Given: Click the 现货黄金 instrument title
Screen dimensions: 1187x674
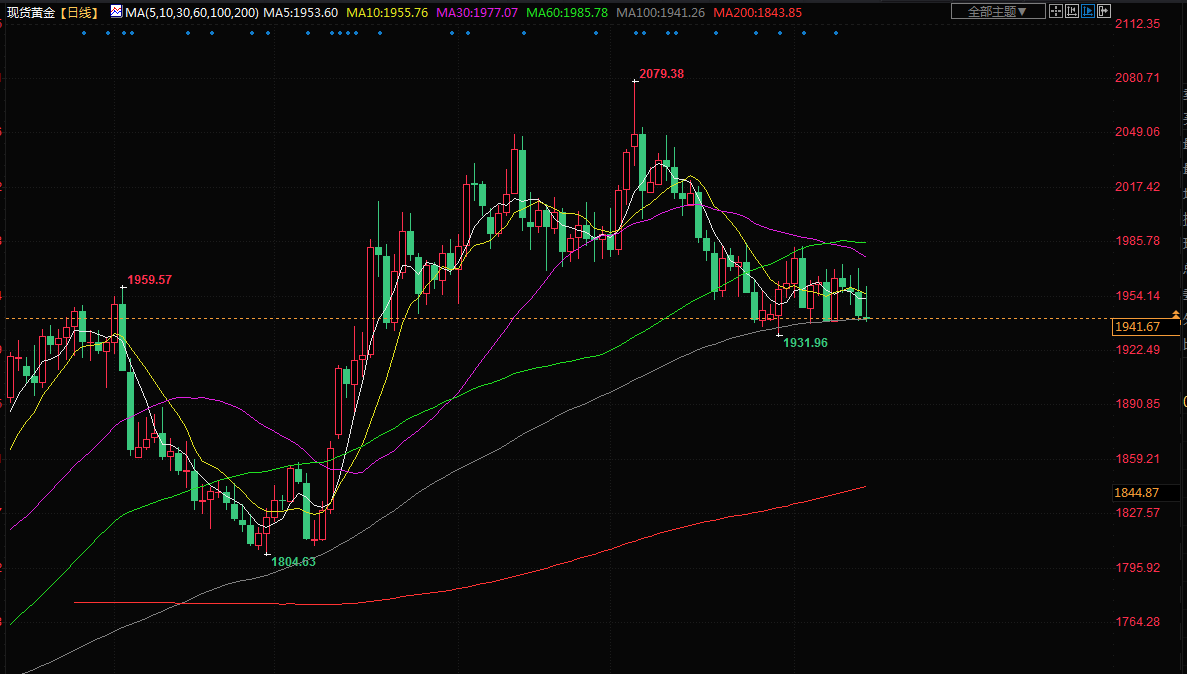Looking at the screenshot, I should click(x=30, y=12).
